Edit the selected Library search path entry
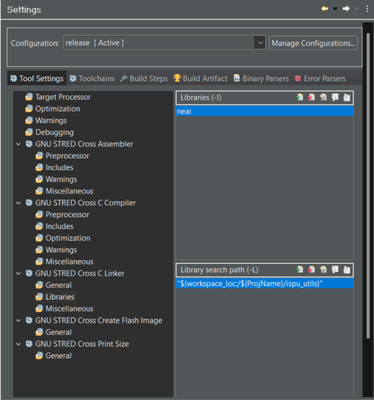Viewport: 374px width, 400px height. click(323, 269)
